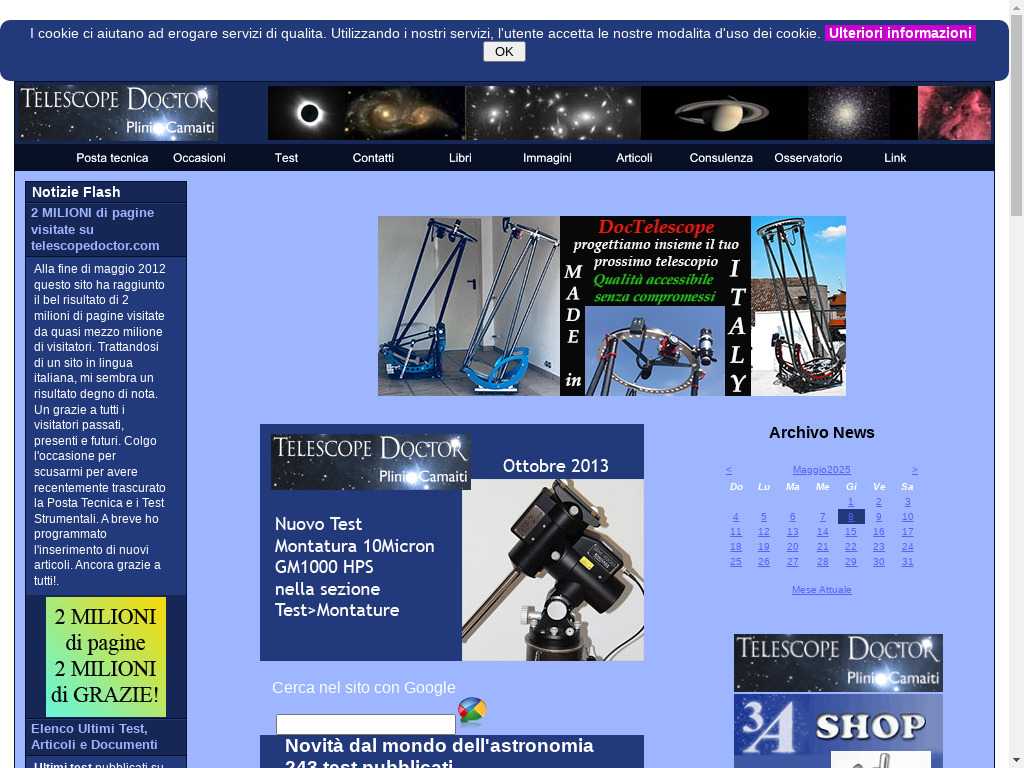The width and height of the screenshot is (1024, 768).
Task: Open the Articoli menu item
Action: [x=634, y=158]
